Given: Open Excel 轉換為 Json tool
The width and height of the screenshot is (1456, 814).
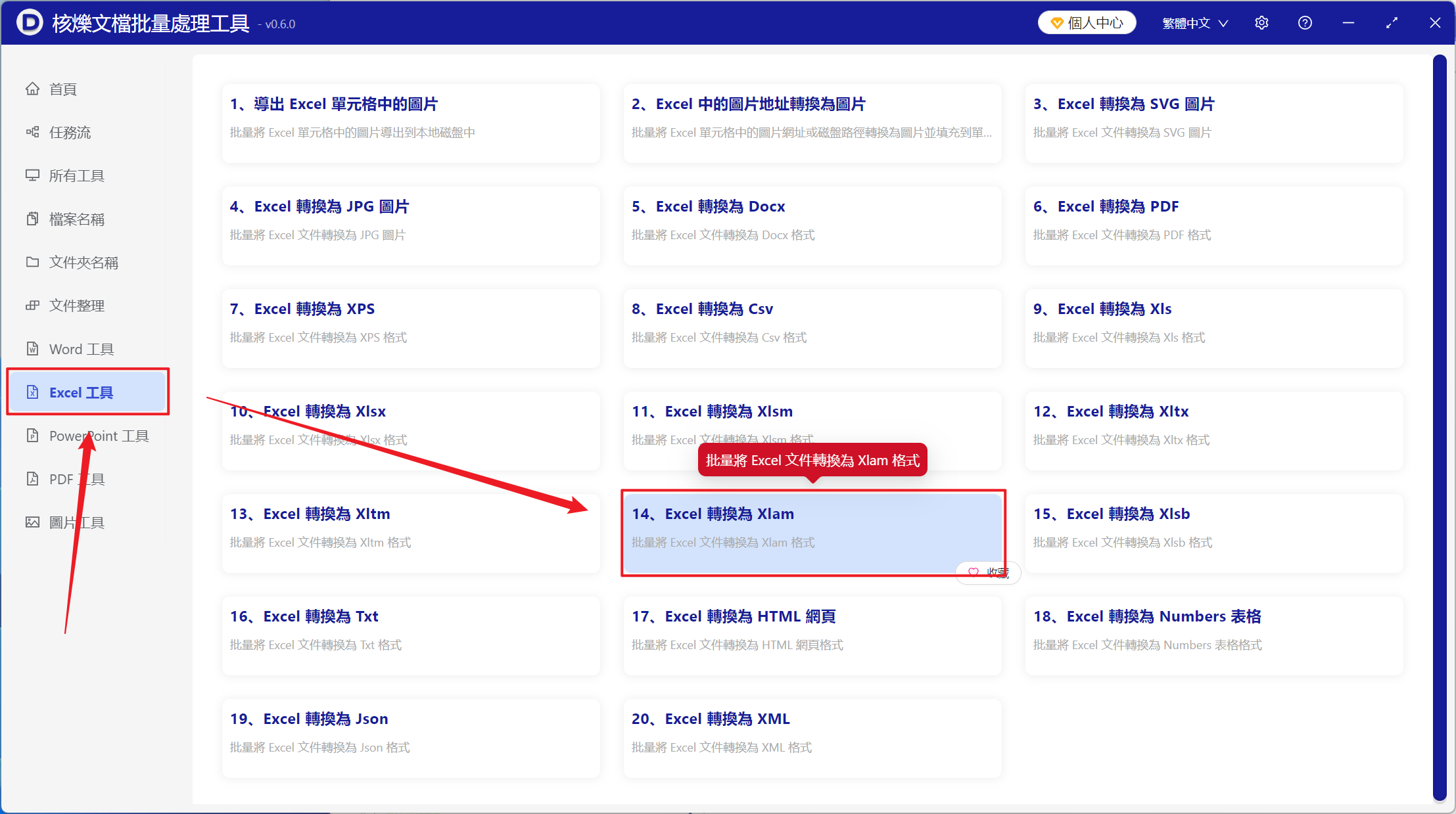Looking at the screenshot, I should coord(411,738).
